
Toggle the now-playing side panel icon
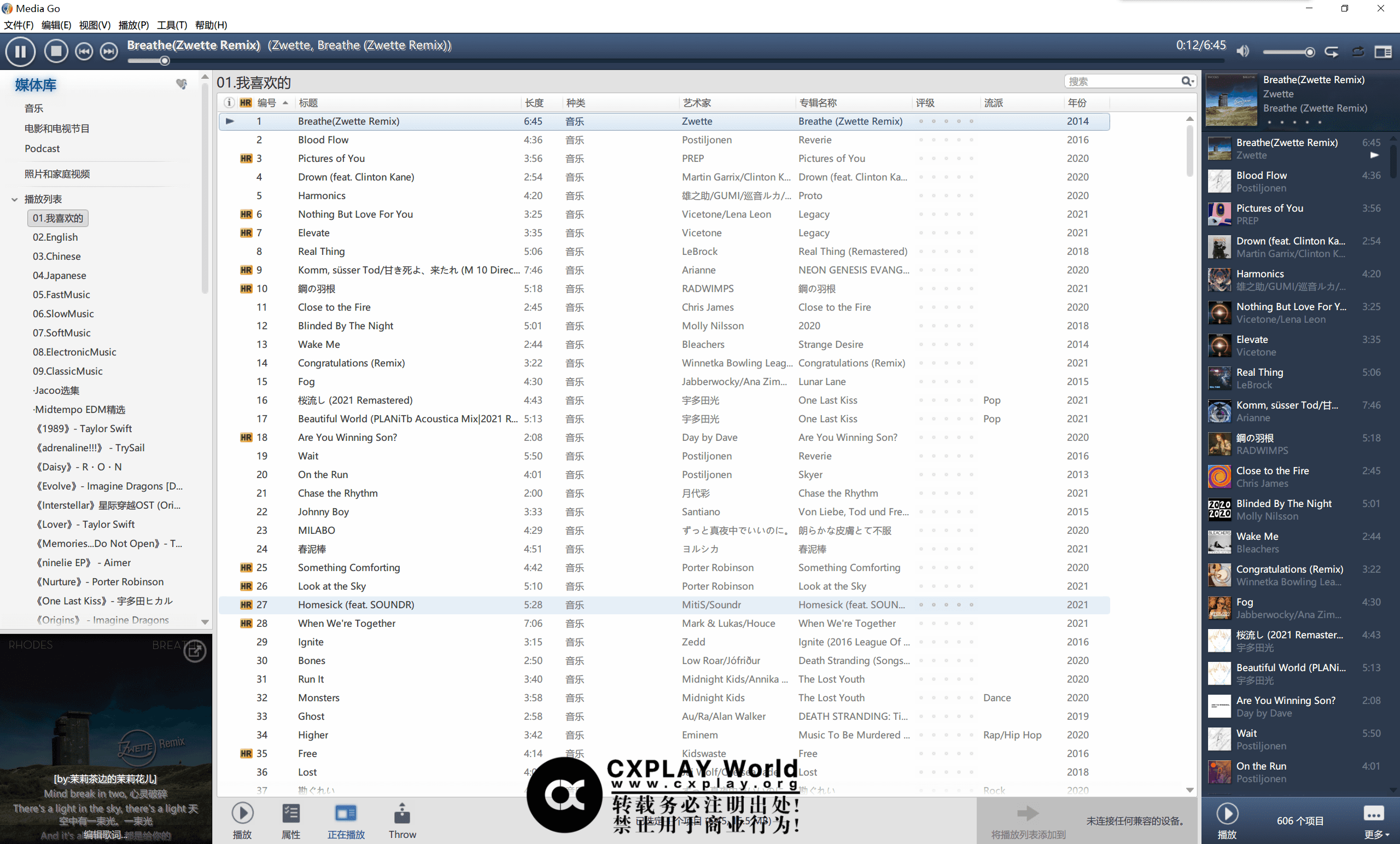pyautogui.click(x=1383, y=52)
